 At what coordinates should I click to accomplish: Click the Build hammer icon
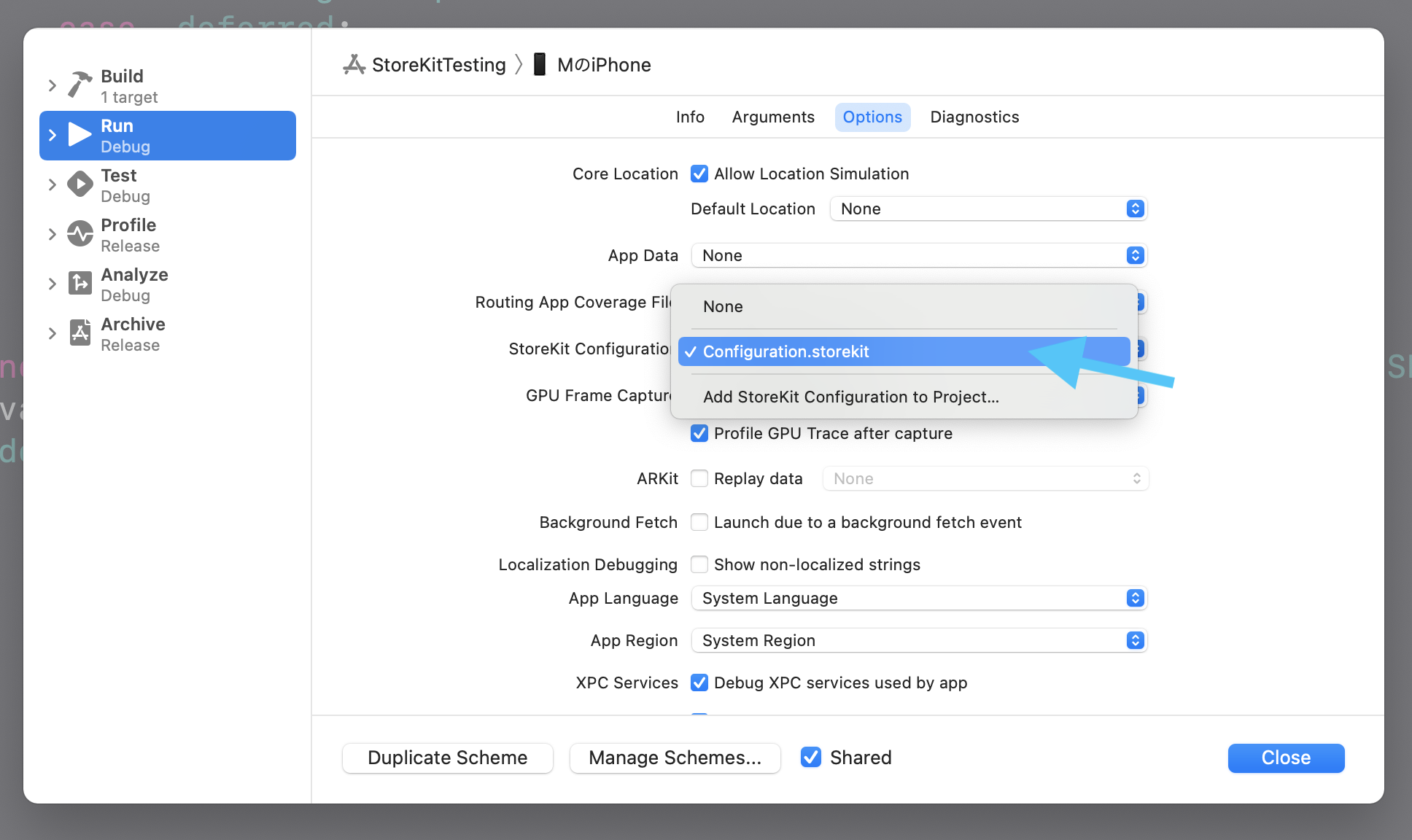point(80,85)
